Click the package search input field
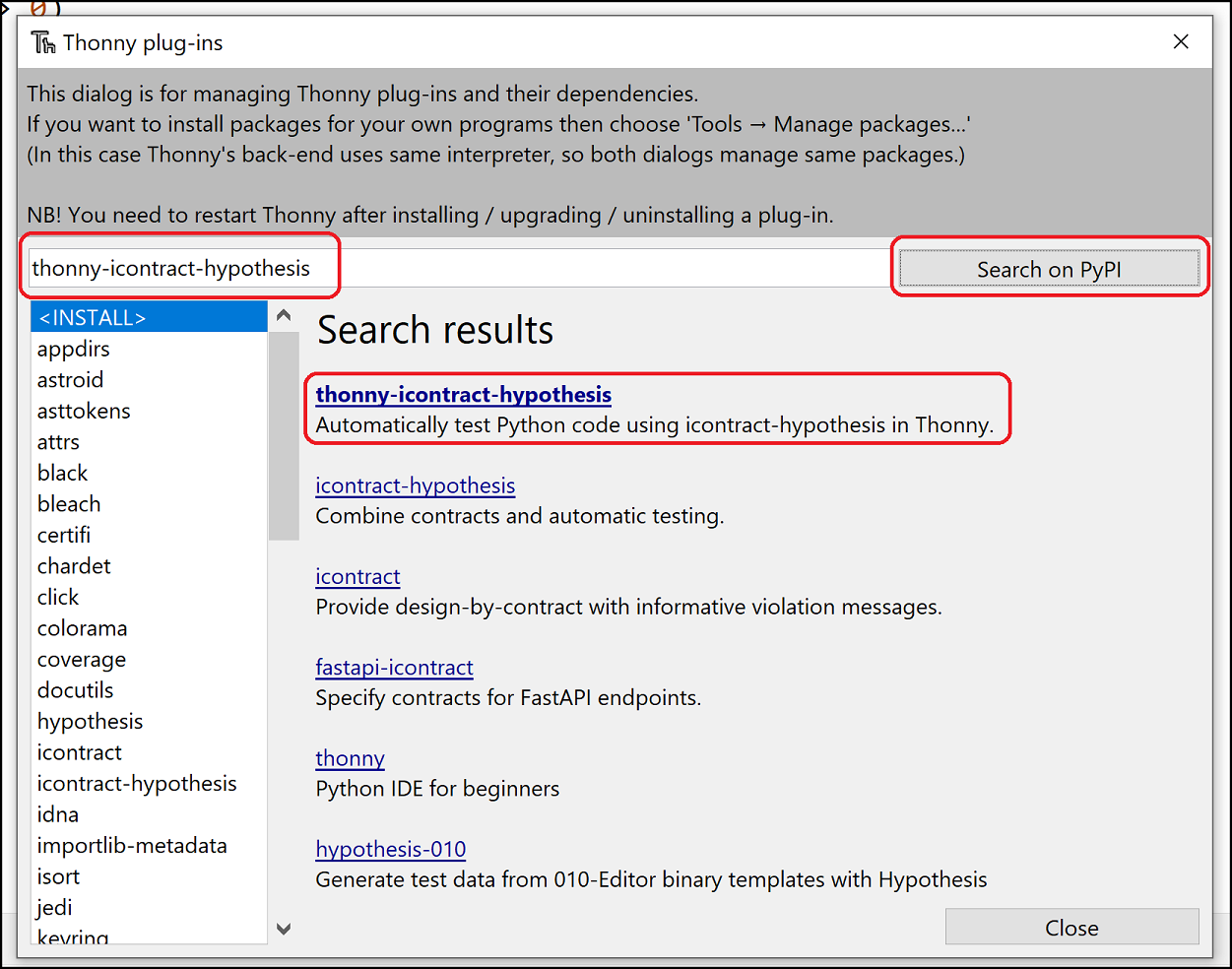 [x=459, y=268]
